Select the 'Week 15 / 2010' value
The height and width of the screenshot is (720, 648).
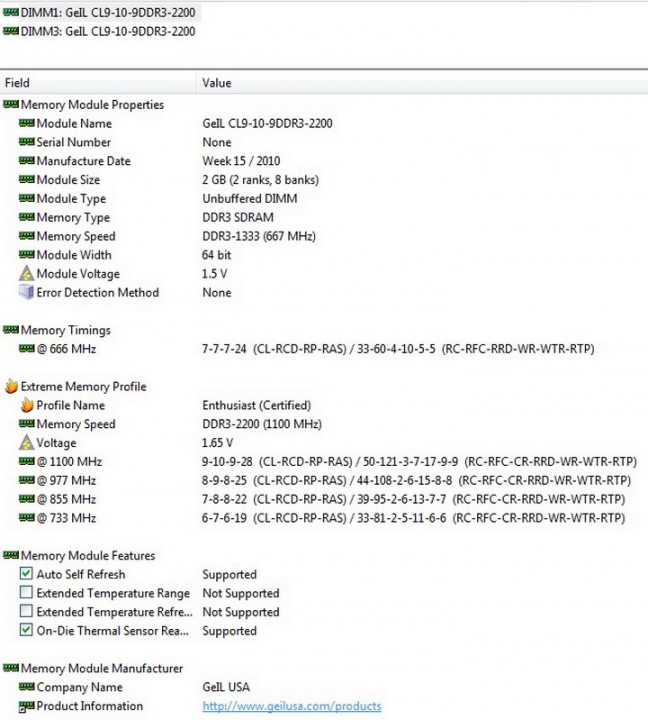coord(241,161)
